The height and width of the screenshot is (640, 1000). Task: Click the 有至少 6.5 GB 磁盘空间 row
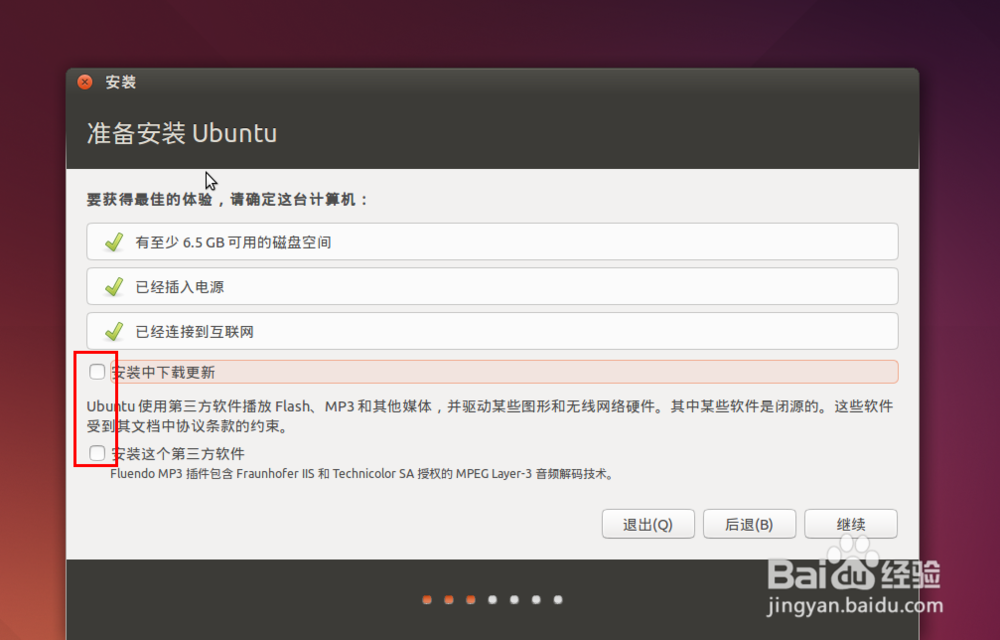(x=492, y=241)
